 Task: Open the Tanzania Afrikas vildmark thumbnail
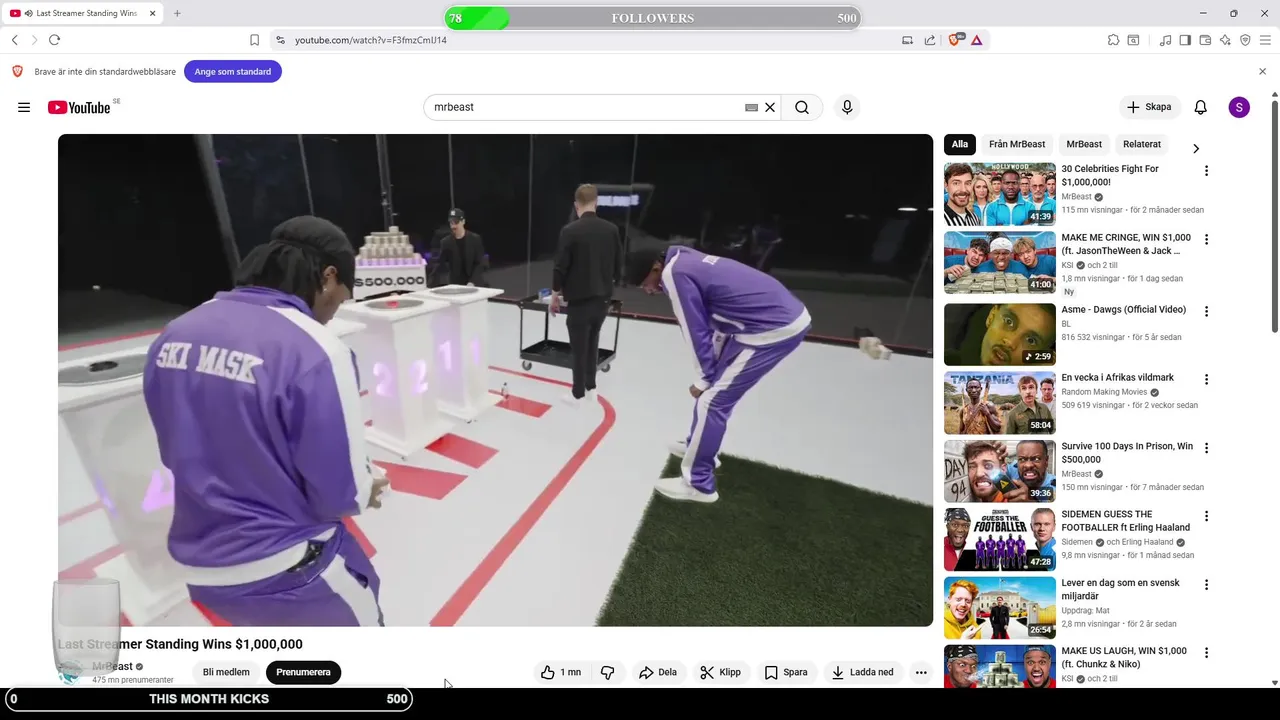coord(1000,402)
